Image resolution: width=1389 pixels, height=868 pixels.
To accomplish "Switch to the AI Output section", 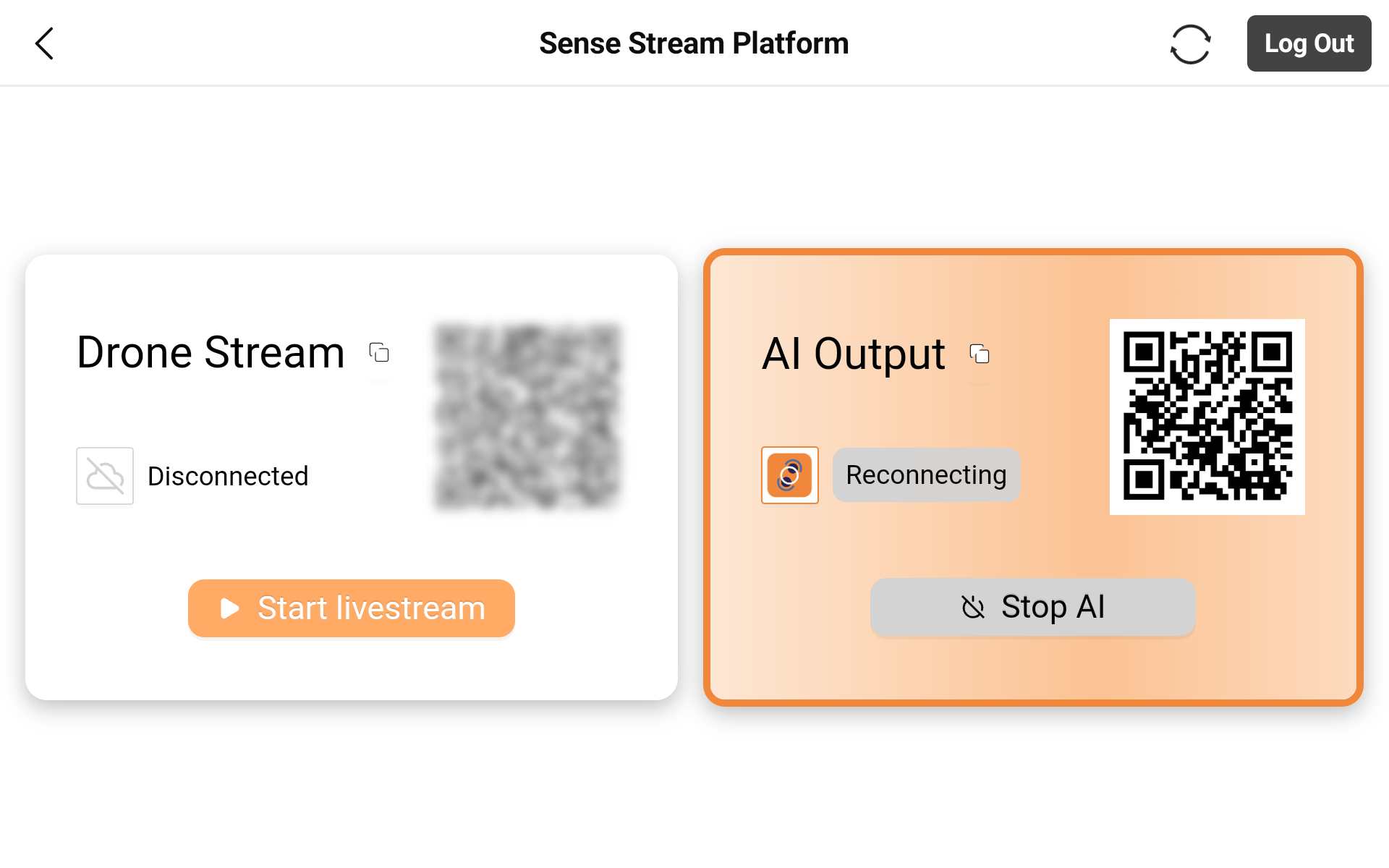I will (854, 354).
